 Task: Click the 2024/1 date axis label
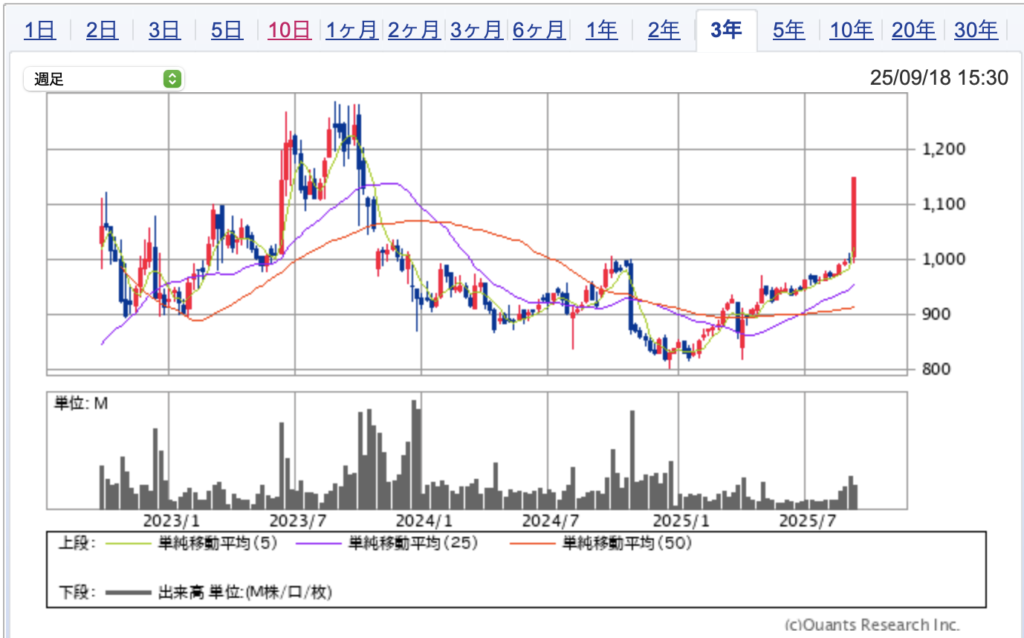point(424,521)
